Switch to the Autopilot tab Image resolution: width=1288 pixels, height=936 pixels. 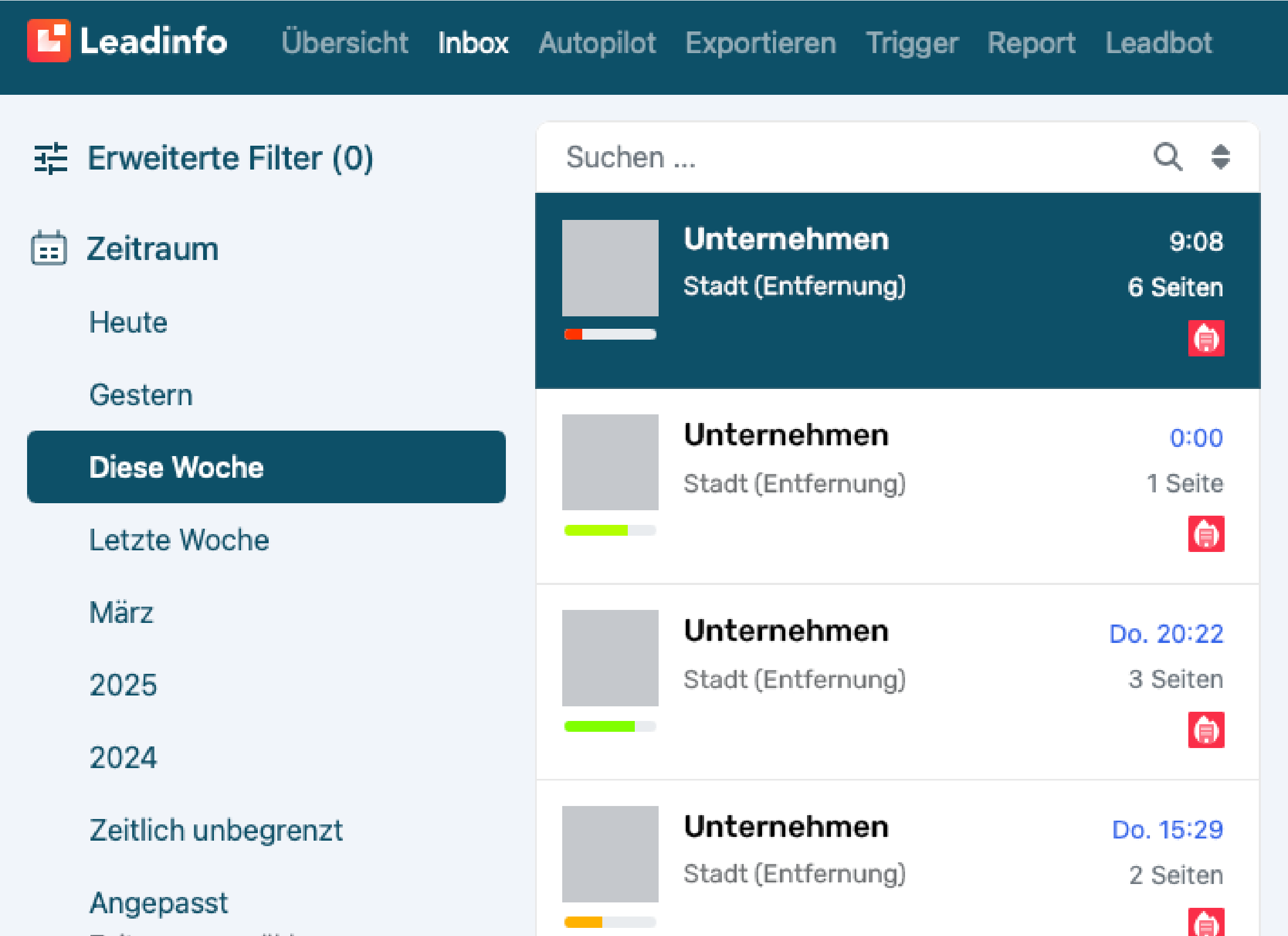pos(597,43)
